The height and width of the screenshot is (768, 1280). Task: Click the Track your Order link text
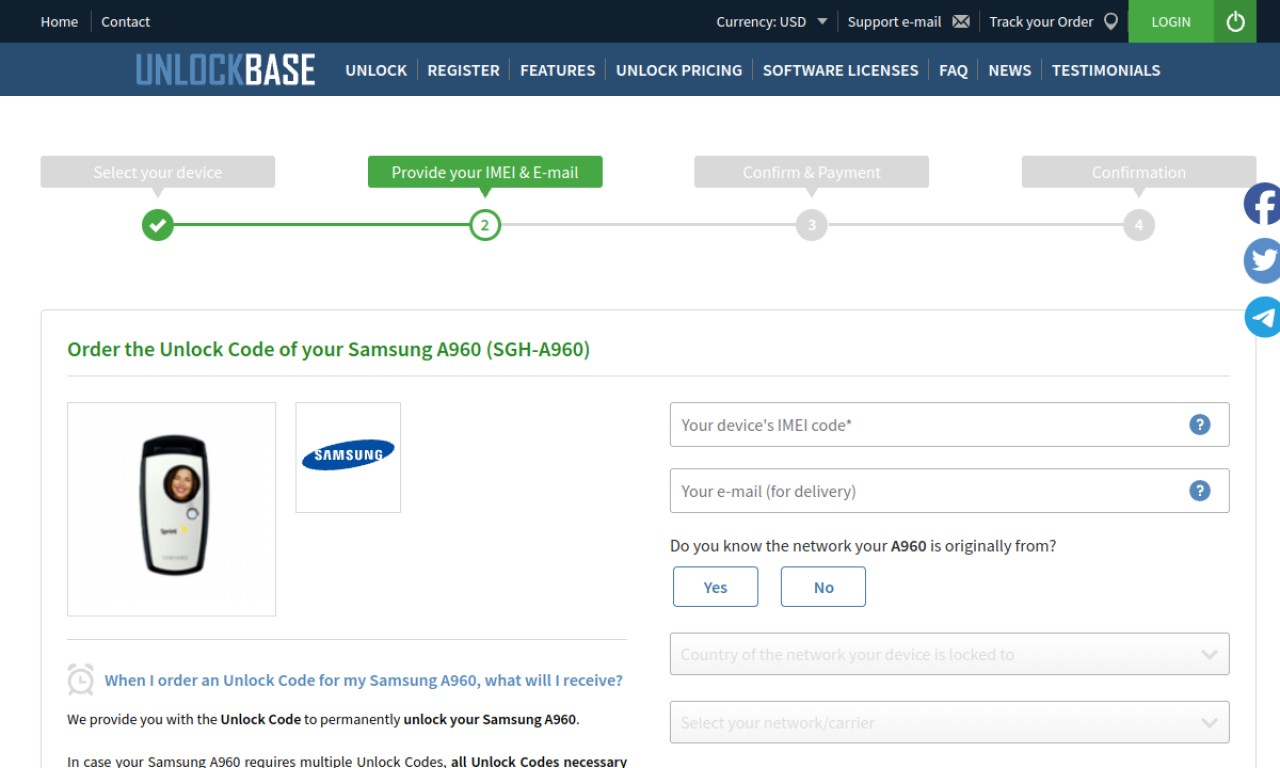[1041, 21]
